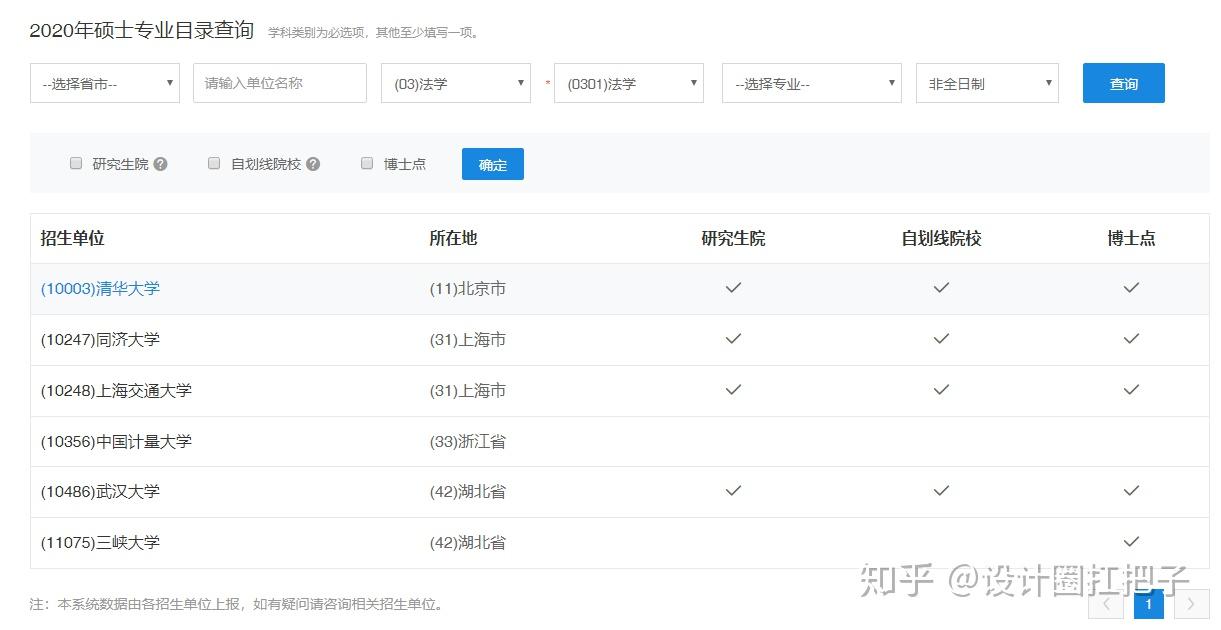The image size is (1221, 630).
Task: Open the (0301)法学 discipline dropdown
Action: [629, 84]
